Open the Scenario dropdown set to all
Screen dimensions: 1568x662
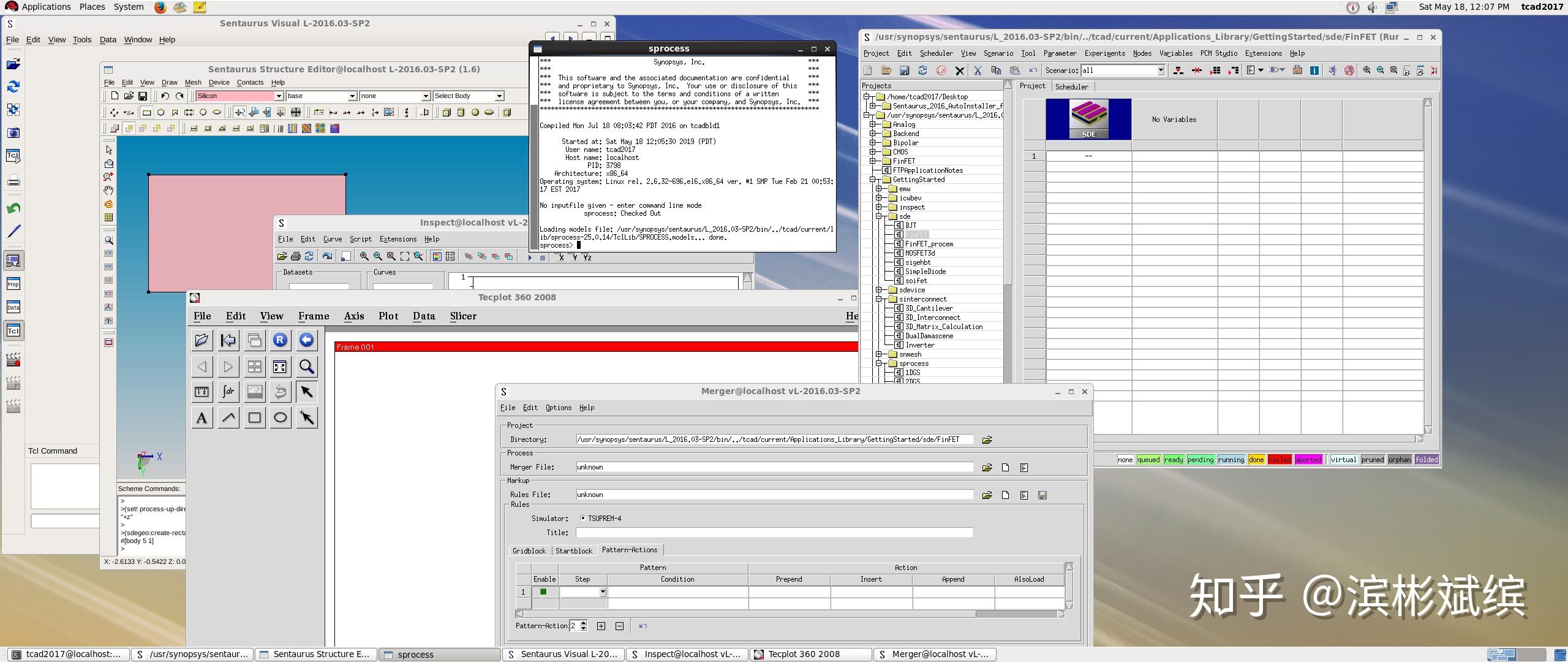[x=1160, y=70]
